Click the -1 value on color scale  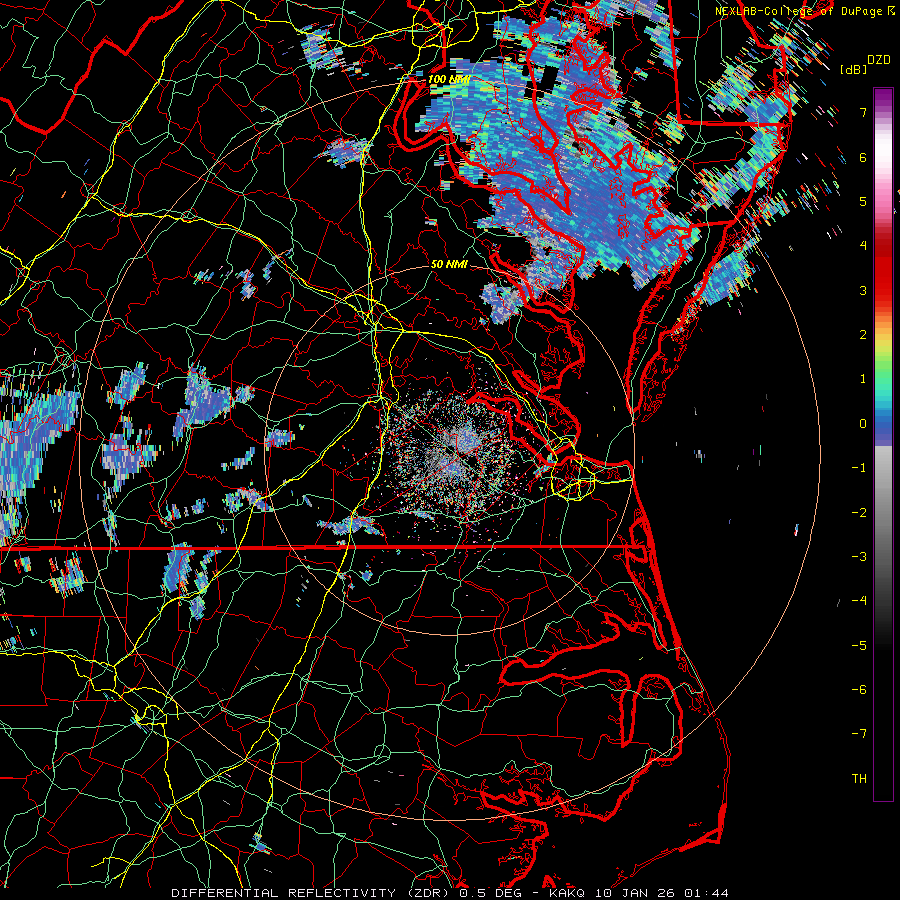(859, 468)
